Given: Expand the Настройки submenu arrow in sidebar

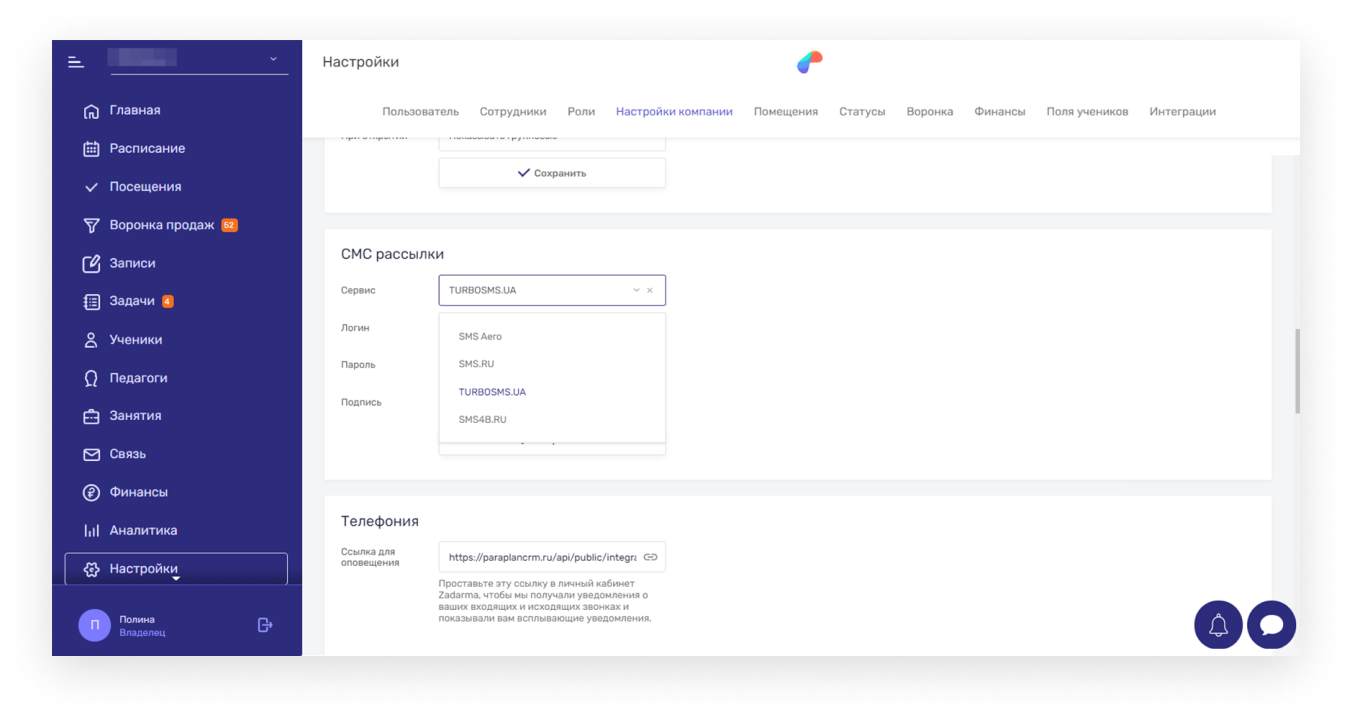Looking at the screenshot, I should tap(176, 578).
